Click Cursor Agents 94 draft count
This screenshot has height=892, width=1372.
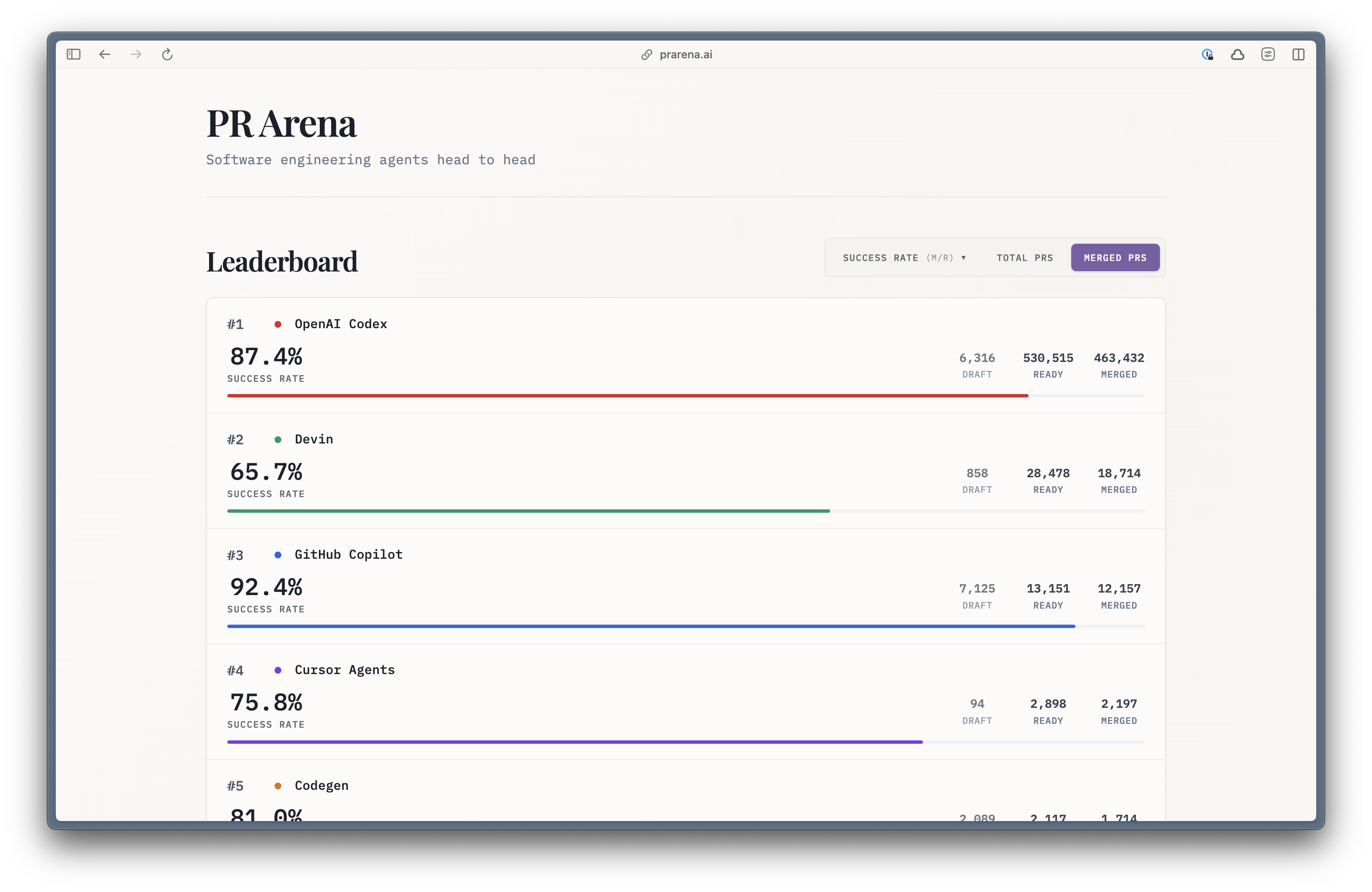977,704
